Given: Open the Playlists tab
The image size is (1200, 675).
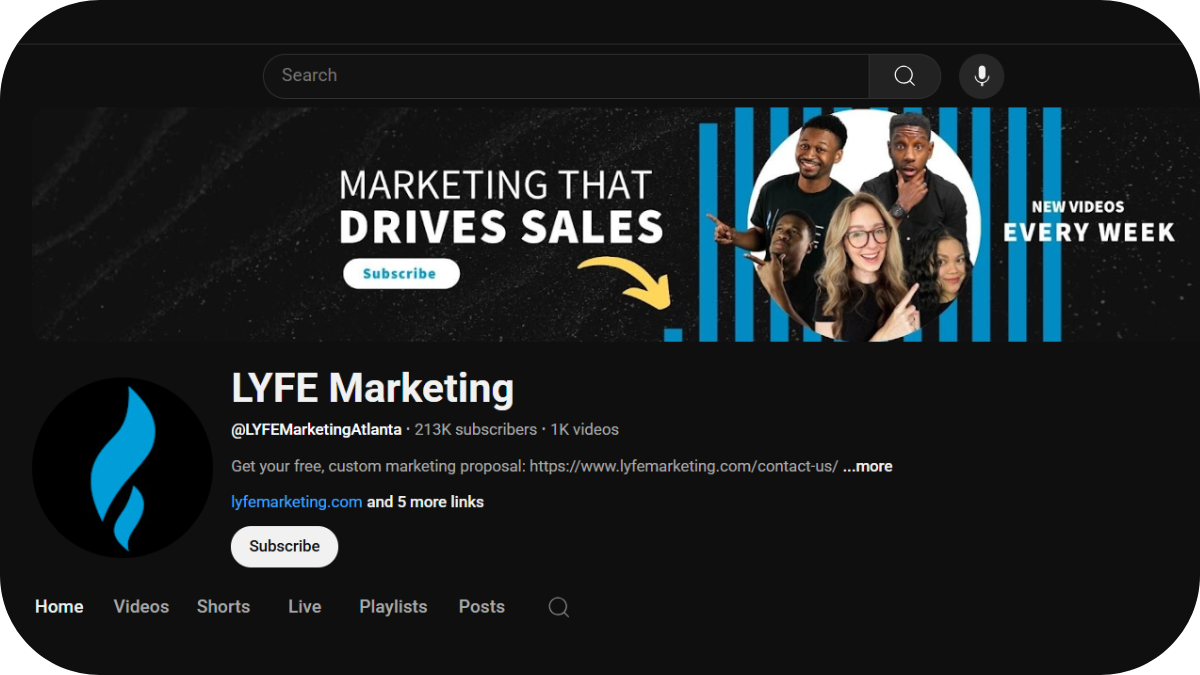Looking at the screenshot, I should [393, 607].
